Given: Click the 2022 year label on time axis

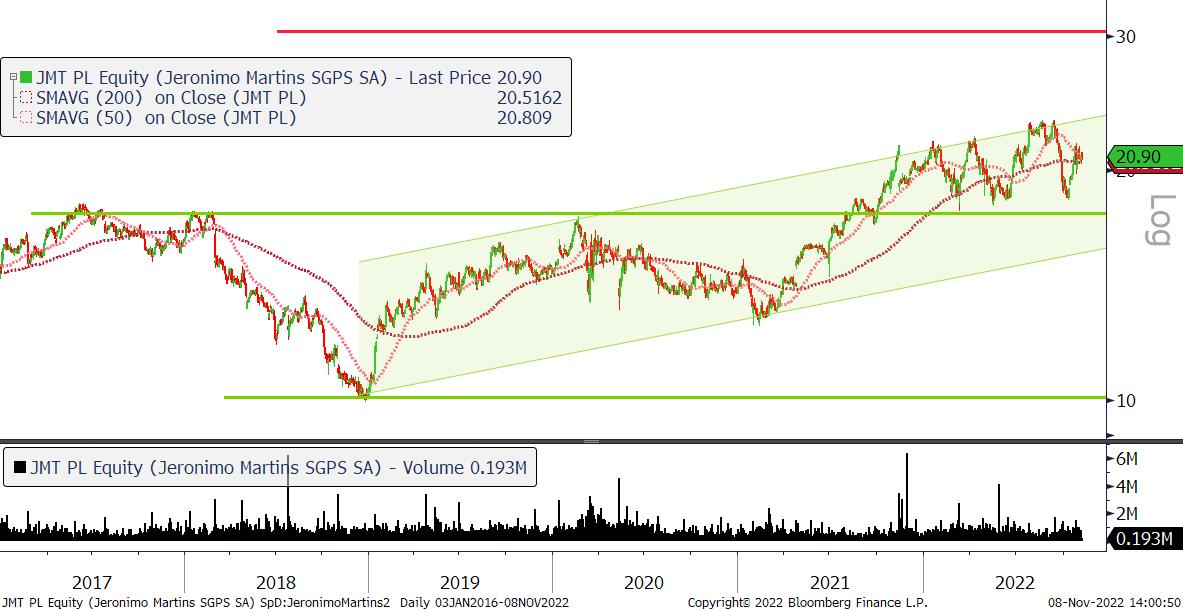Looking at the screenshot, I should (x=1015, y=583).
